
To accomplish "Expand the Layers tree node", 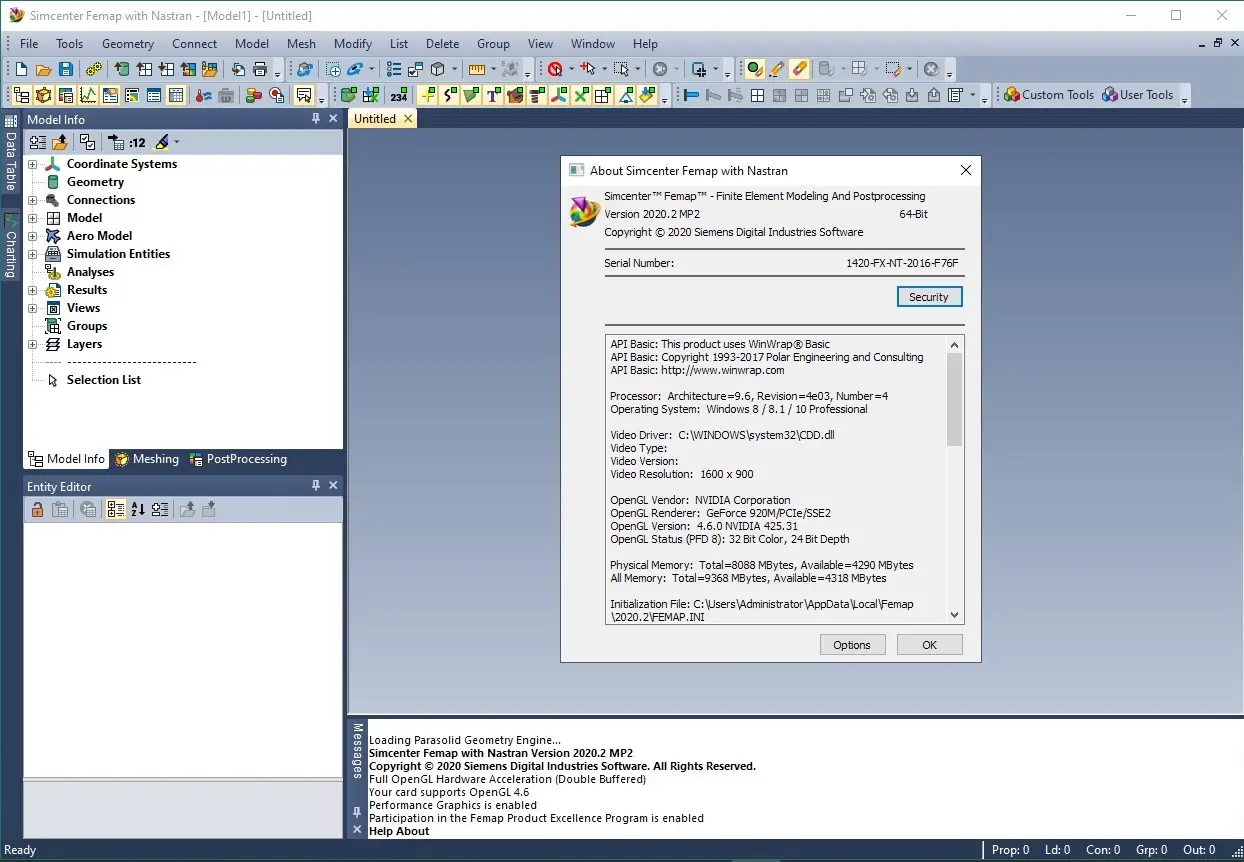I will pos(32,344).
